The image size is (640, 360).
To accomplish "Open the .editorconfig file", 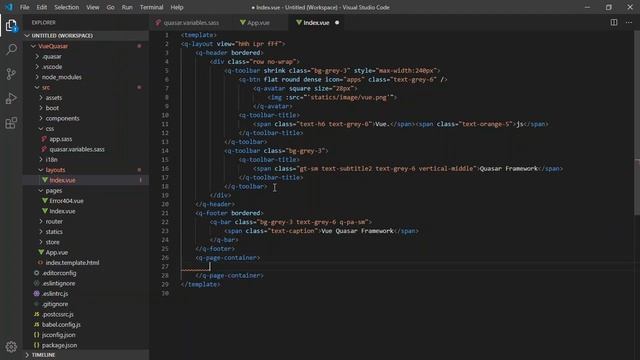I will (86, 273).
